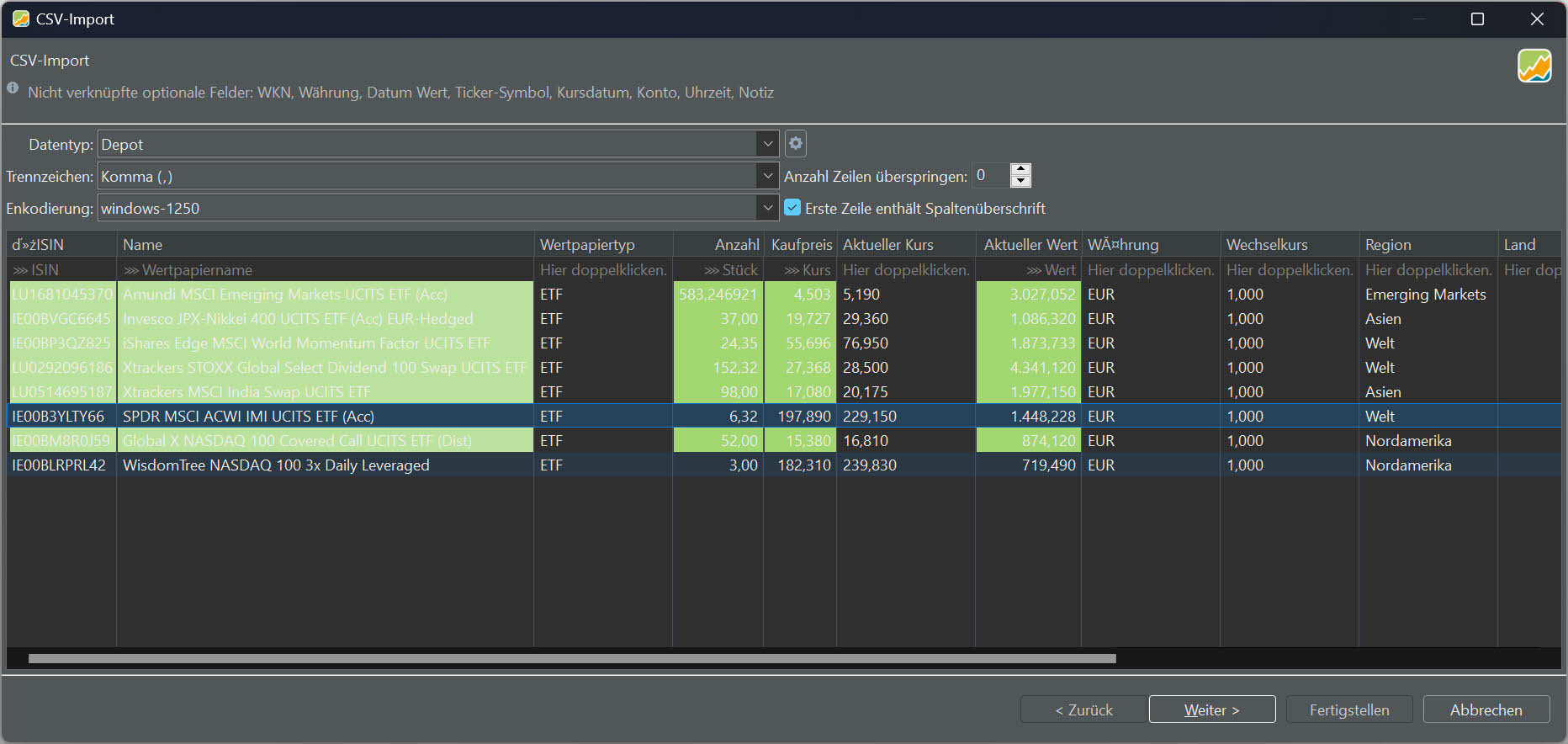Select the WisdomTree NASDAQ 100 3x row
This screenshot has height=744, width=1568.
784,465
